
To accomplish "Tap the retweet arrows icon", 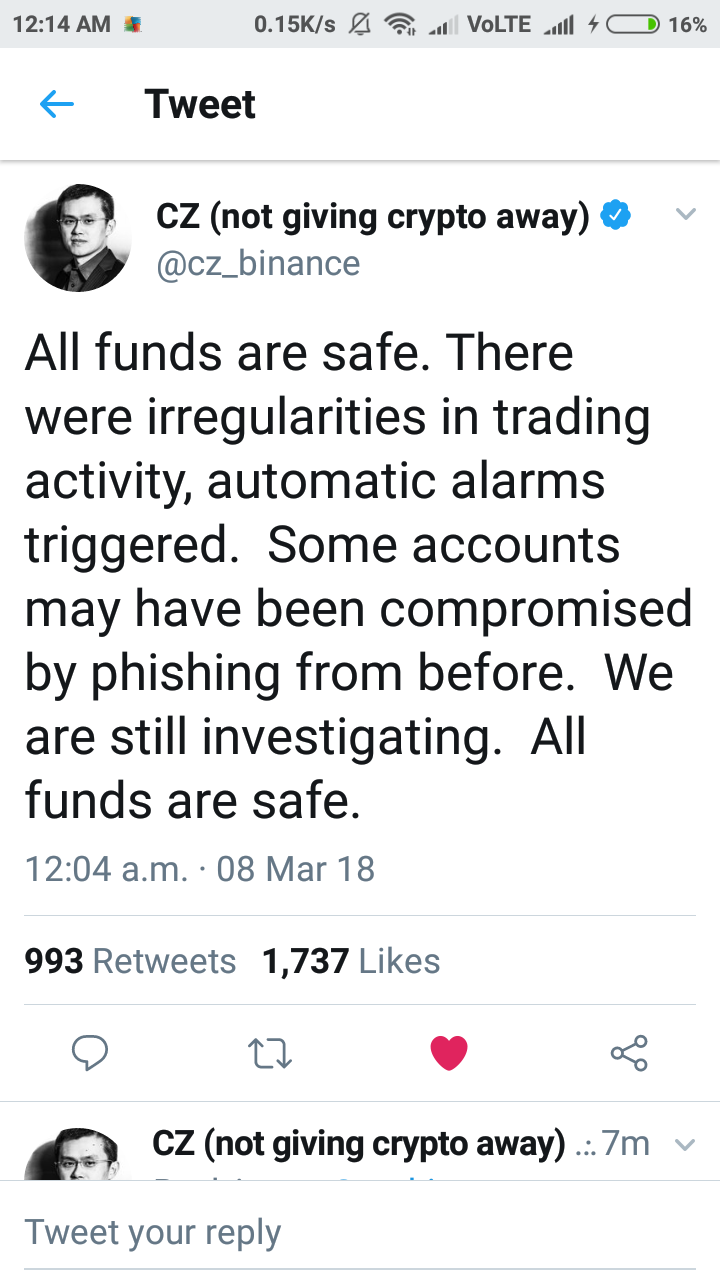I will [268, 1052].
